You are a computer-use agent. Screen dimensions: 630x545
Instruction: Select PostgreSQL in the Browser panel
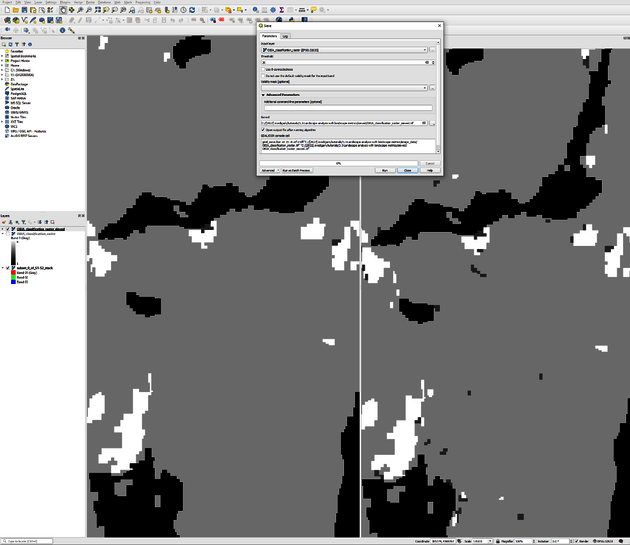tap(16, 93)
